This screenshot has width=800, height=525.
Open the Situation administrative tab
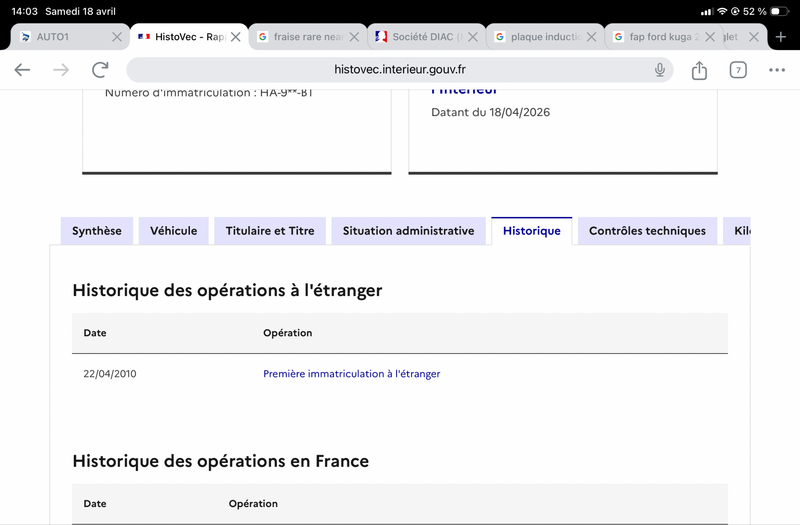[409, 231]
